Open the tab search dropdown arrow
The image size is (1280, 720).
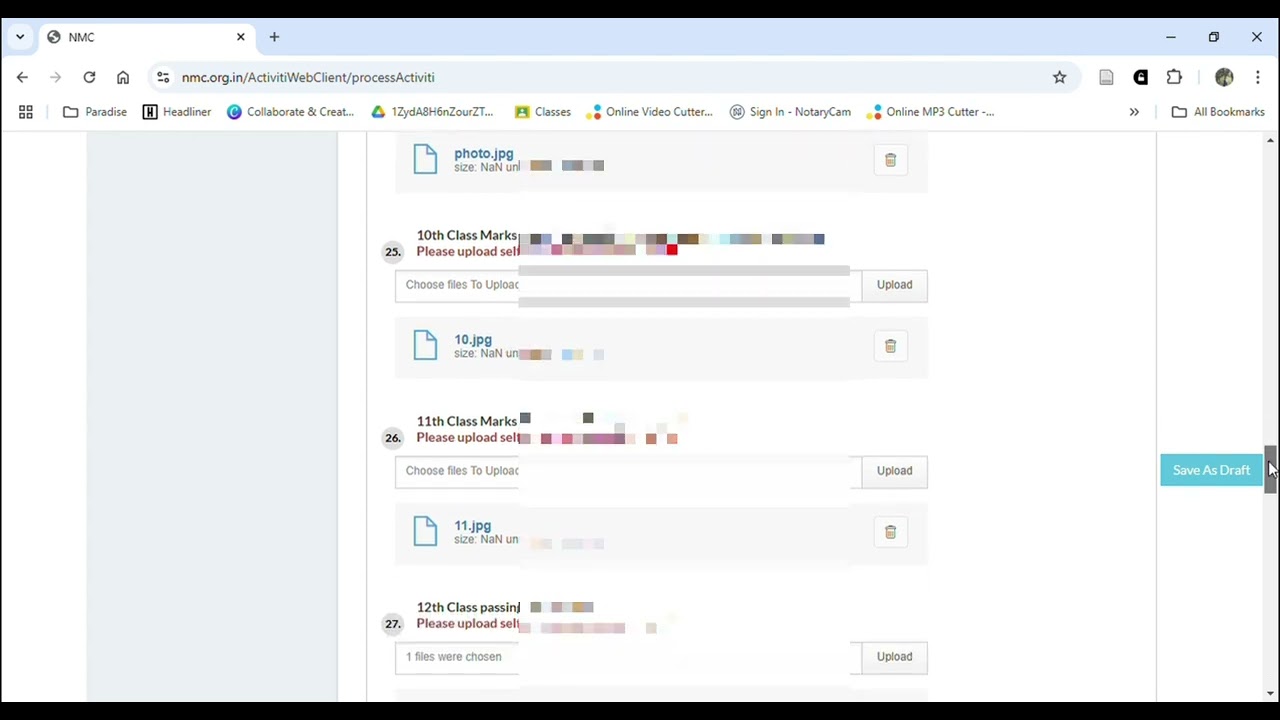click(x=20, y=37)
